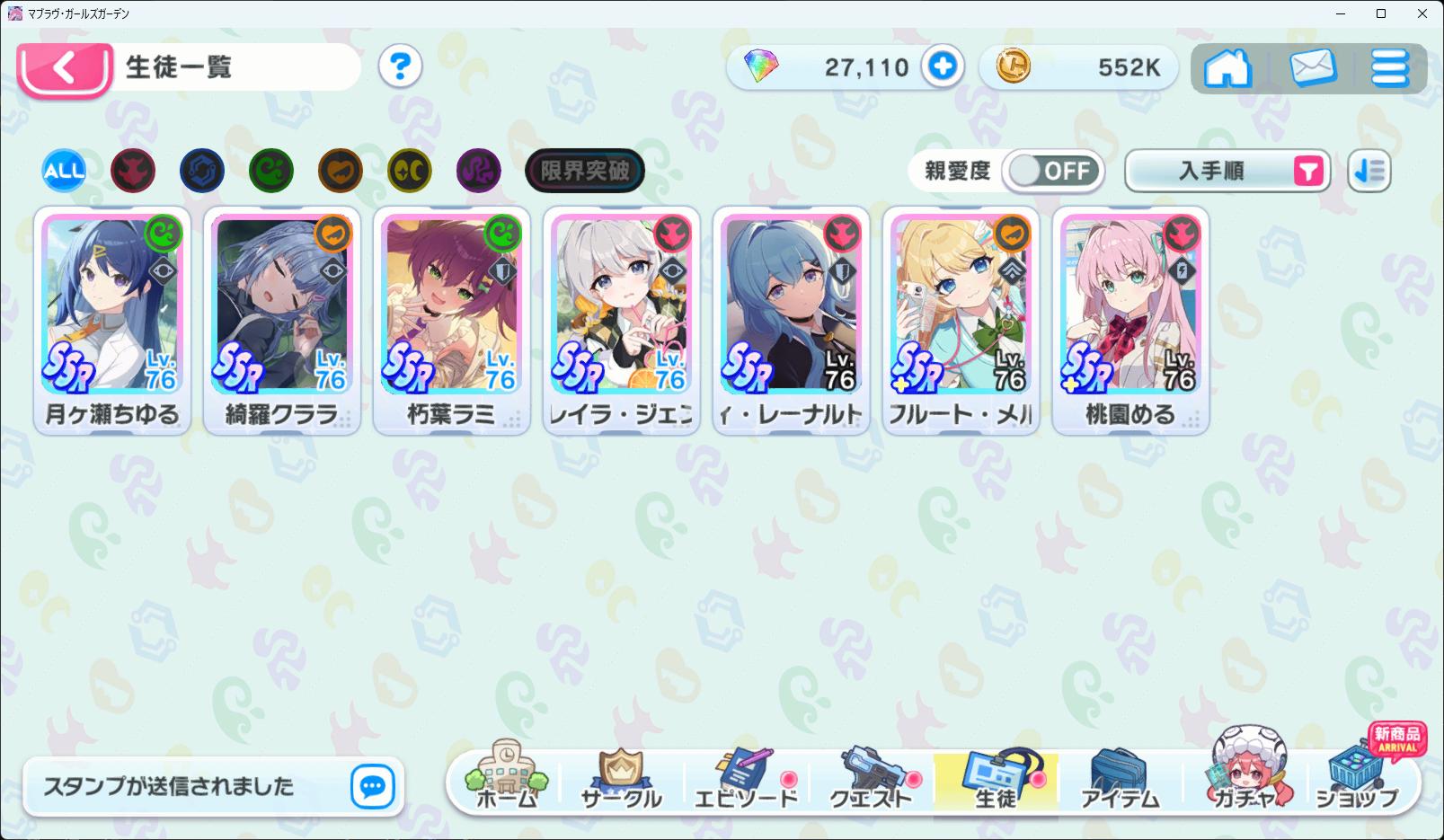
Task: Add gems with the blue plus icon
Action: pos(943,66)
